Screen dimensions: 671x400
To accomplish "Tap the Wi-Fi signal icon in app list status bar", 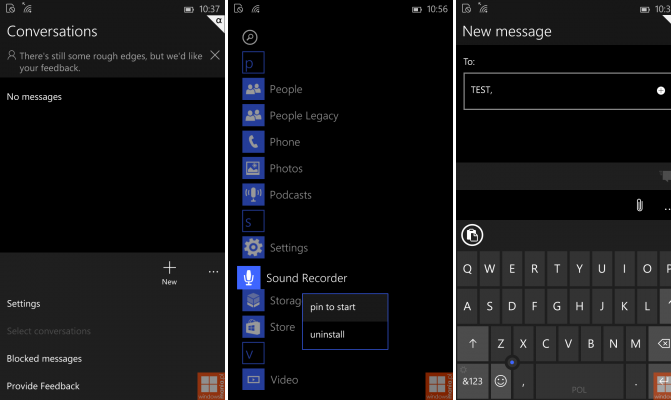I will click(x=256, y=9).
